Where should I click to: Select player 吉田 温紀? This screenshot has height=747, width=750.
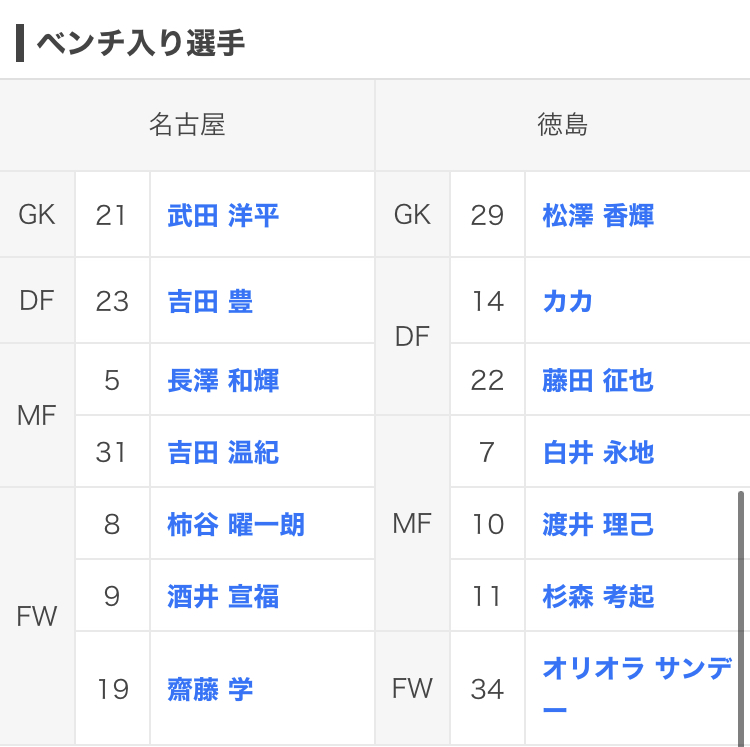[x=223, y=452]
